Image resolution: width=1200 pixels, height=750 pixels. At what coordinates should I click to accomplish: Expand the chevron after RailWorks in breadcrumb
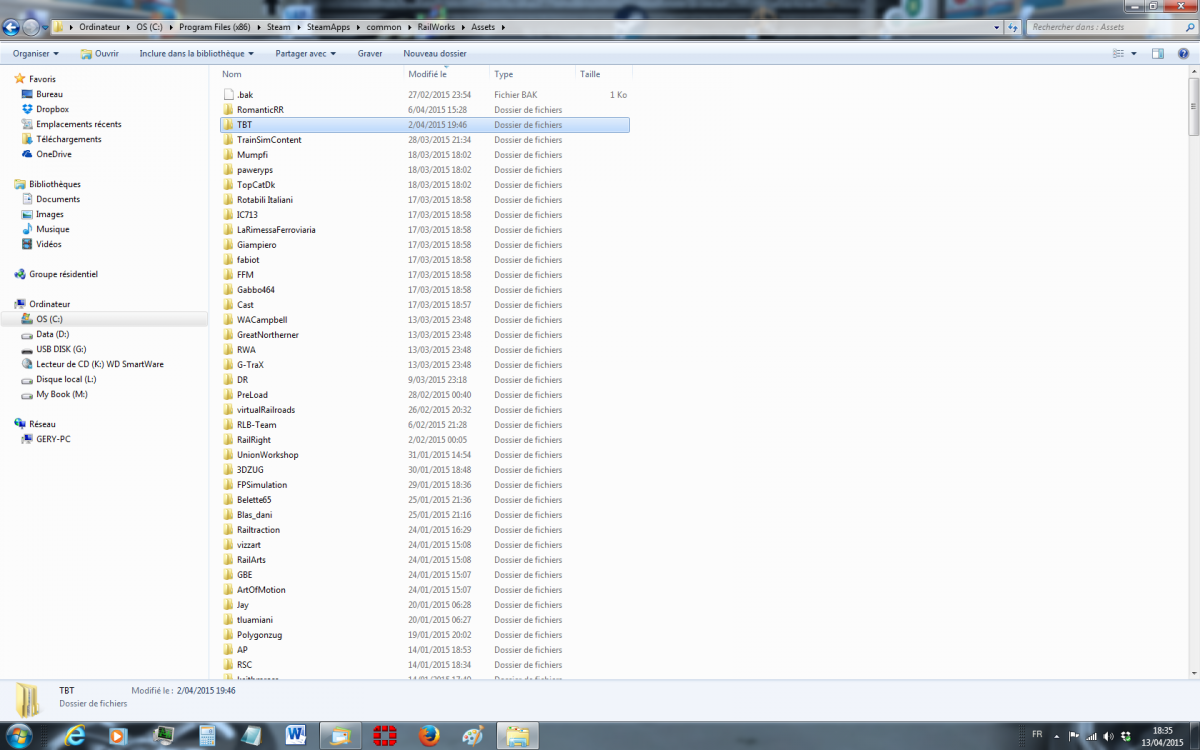coord(463,27)
